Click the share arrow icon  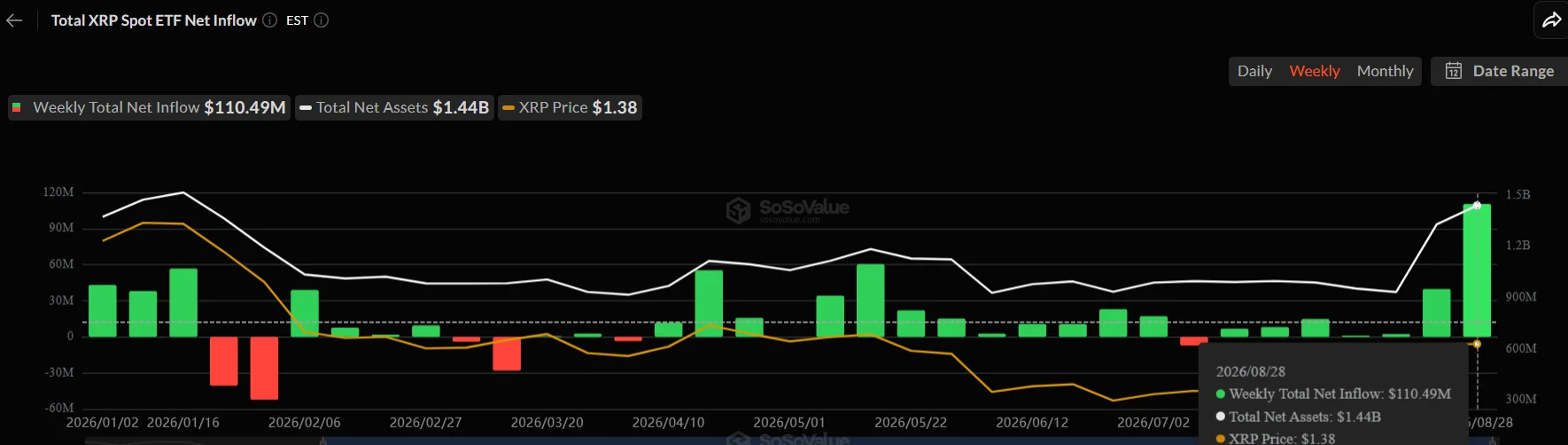[x=1551, y=20]
